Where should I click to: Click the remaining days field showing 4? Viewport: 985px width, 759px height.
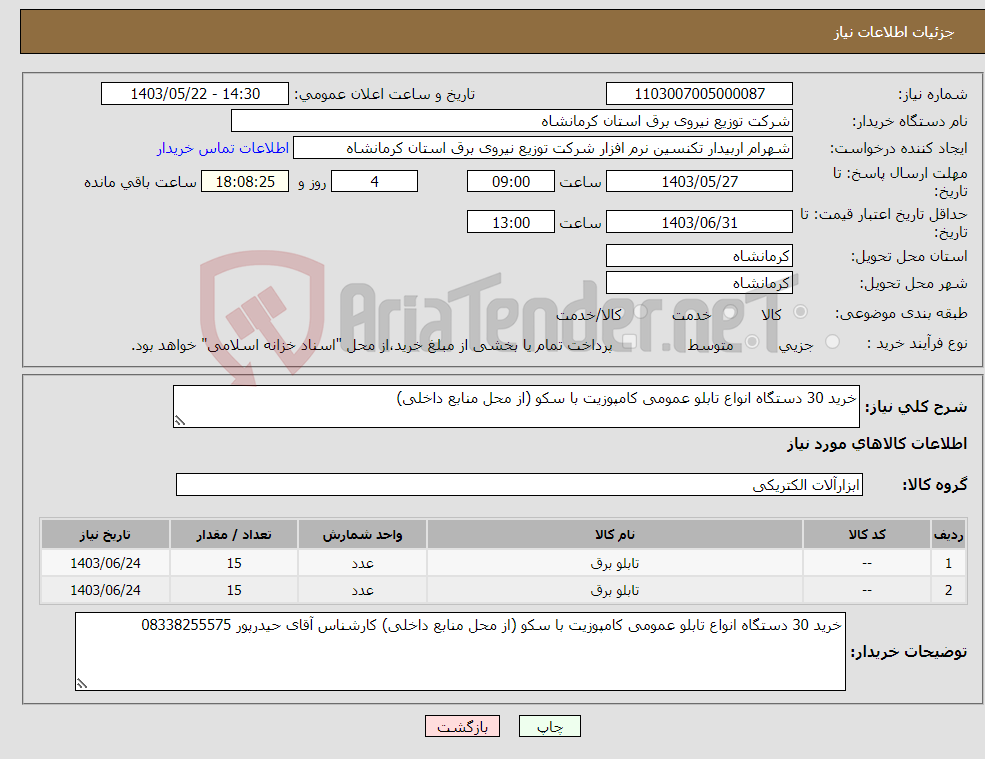coord(374,182)
